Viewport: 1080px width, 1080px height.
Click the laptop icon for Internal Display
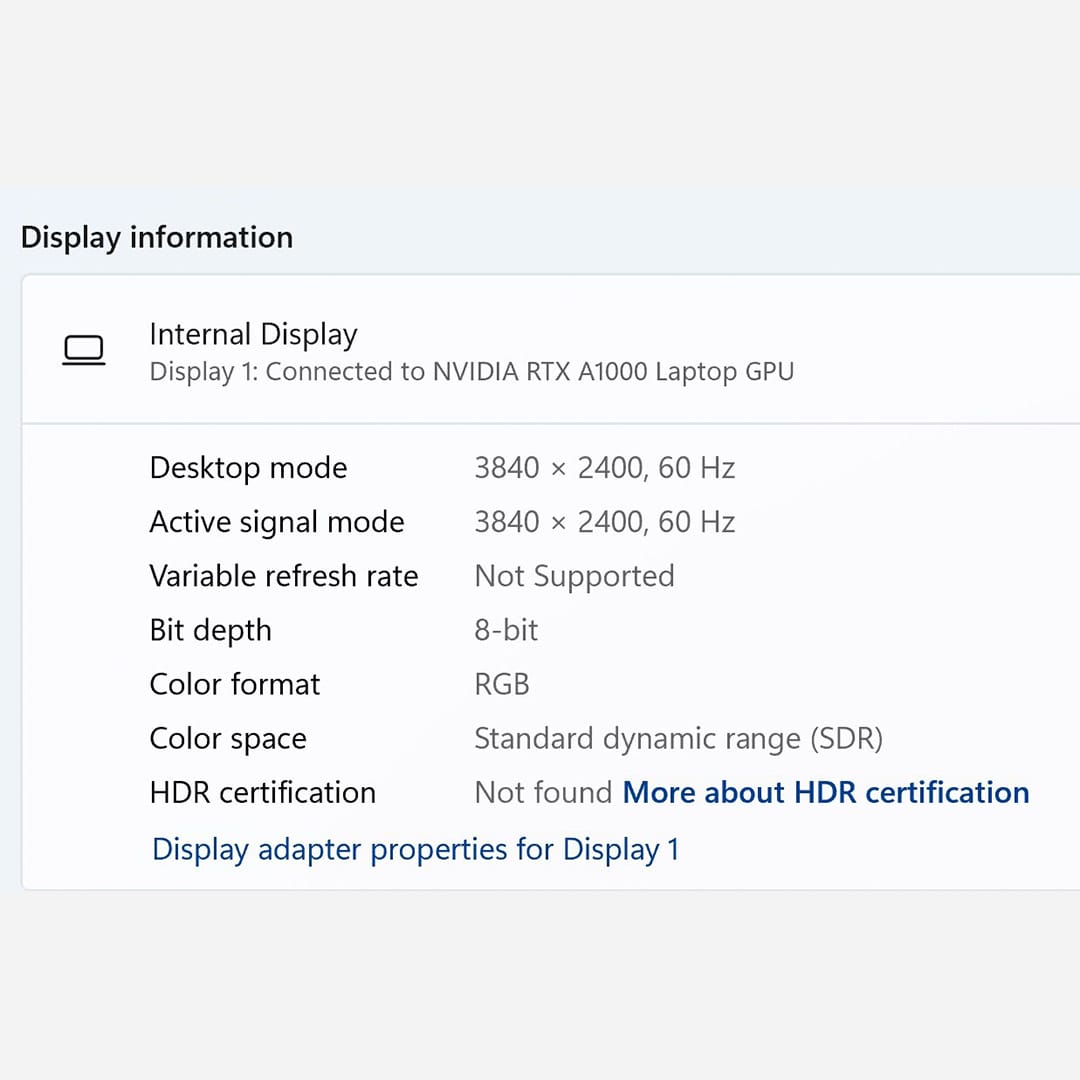click(83, 350)
